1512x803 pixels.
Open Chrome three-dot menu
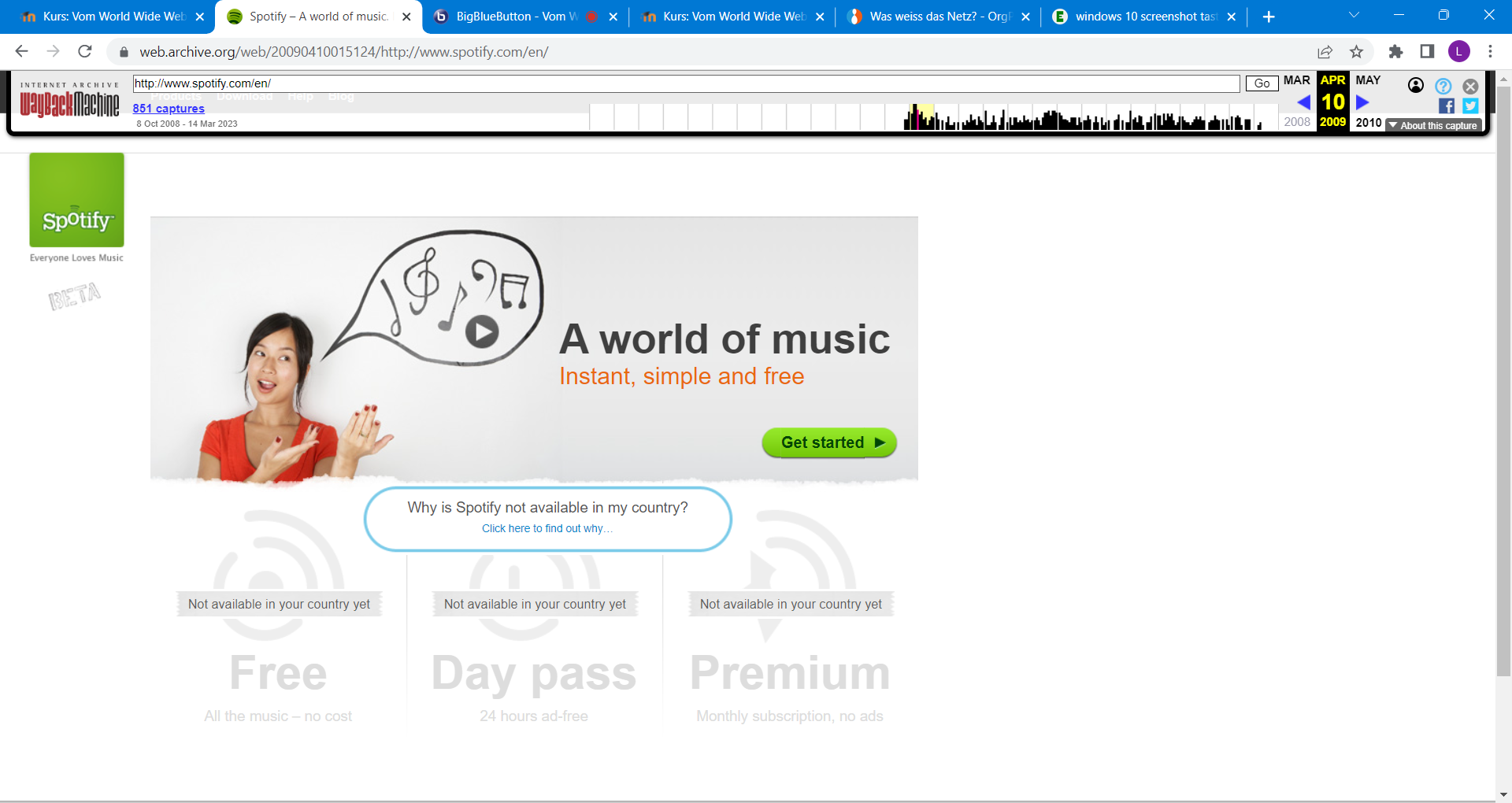click(x=1490, y=52)
